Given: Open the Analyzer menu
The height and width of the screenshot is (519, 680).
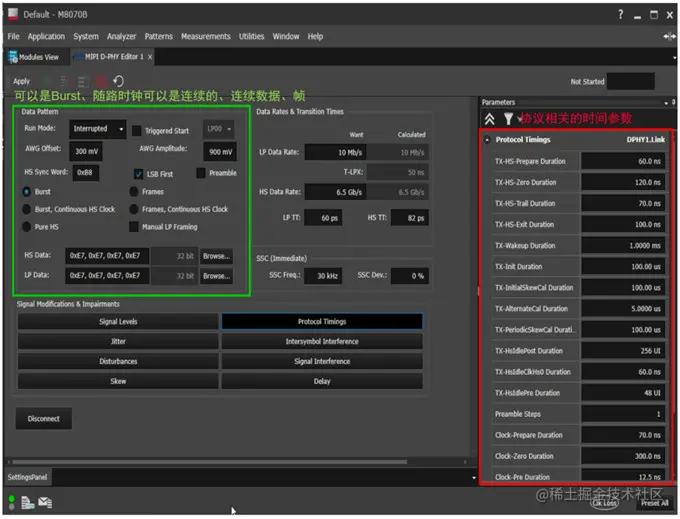Looking at the screenshot, I should click(121, 36).
